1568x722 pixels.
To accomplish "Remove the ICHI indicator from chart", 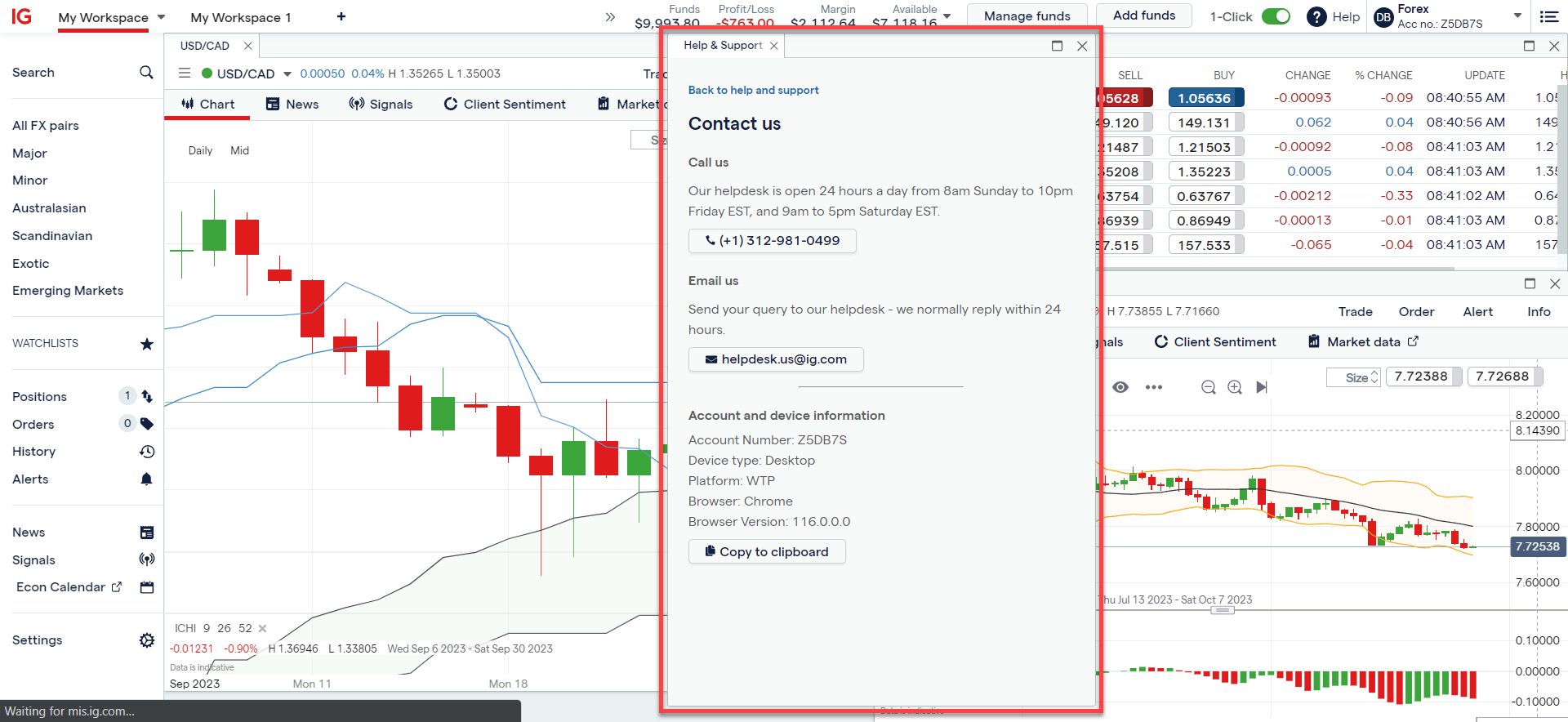I will click(262, 629).
